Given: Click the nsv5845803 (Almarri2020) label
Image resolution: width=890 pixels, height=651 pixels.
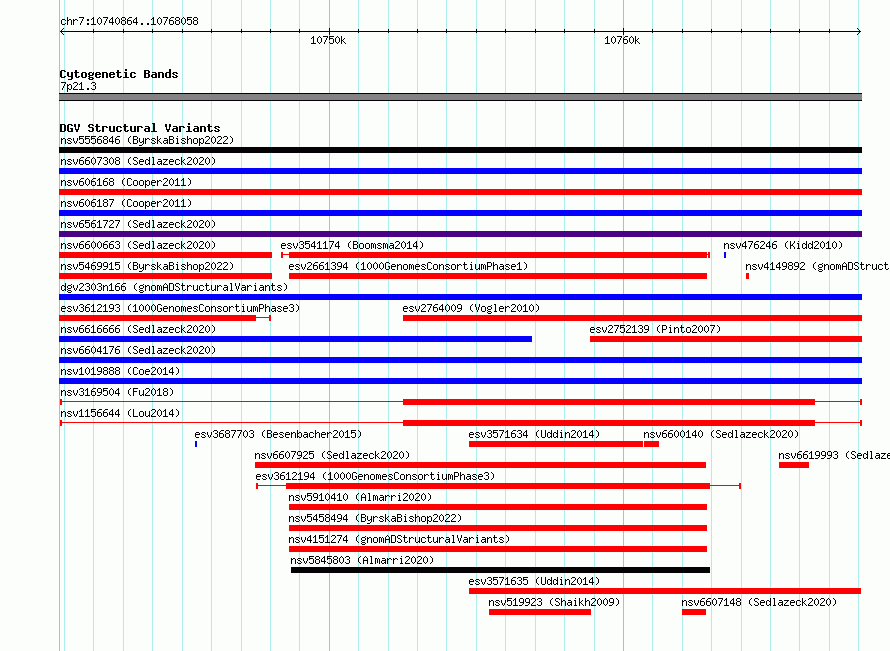Looking at the screenshot, I should tap(362, 560).
